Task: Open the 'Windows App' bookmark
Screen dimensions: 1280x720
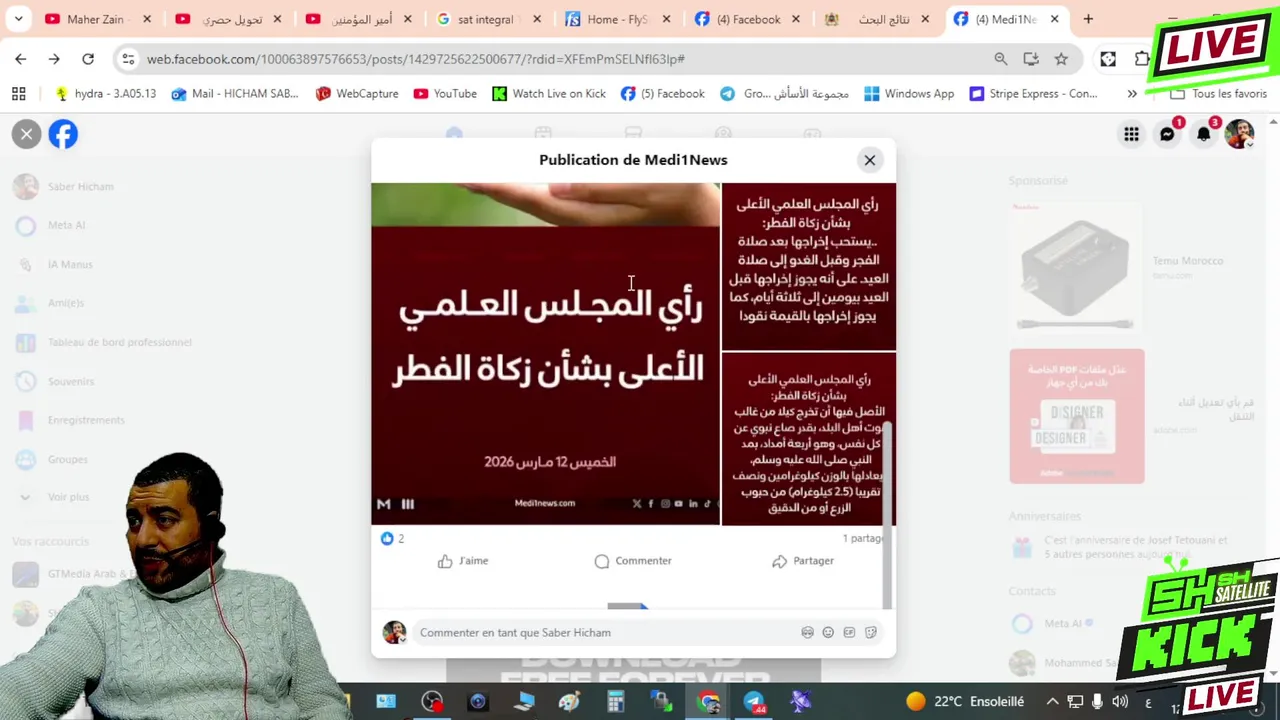Action: point(909,94)
